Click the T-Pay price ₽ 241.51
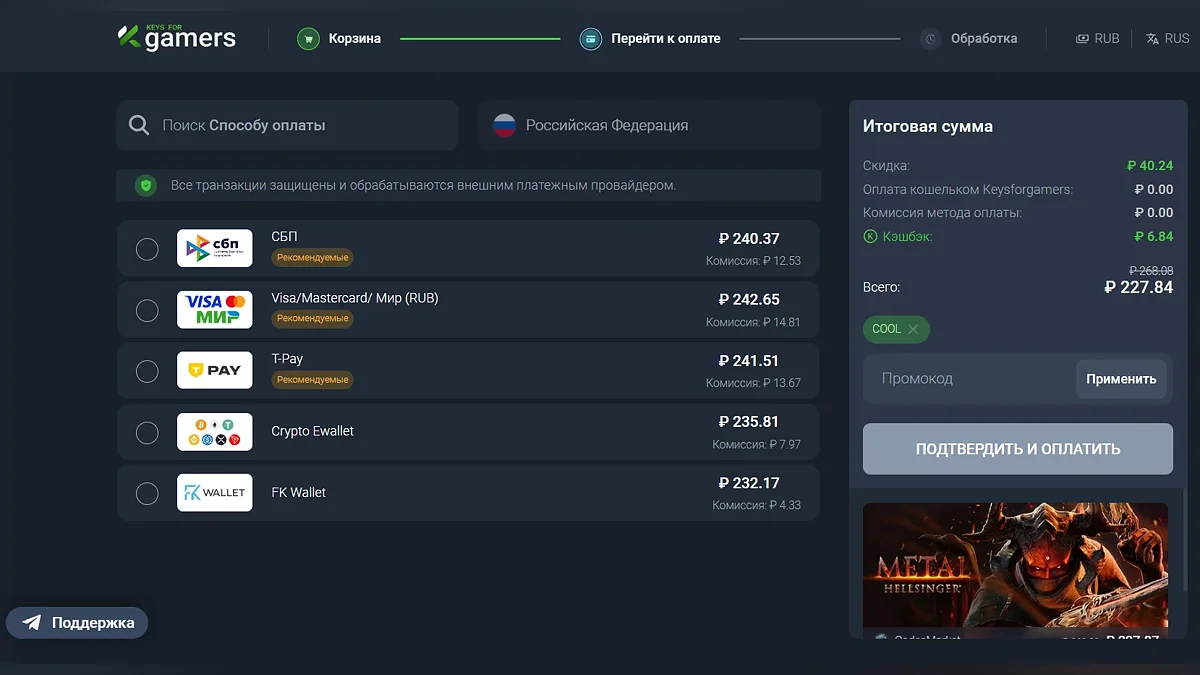This screenshot has width=1200, height=675. 749,361
